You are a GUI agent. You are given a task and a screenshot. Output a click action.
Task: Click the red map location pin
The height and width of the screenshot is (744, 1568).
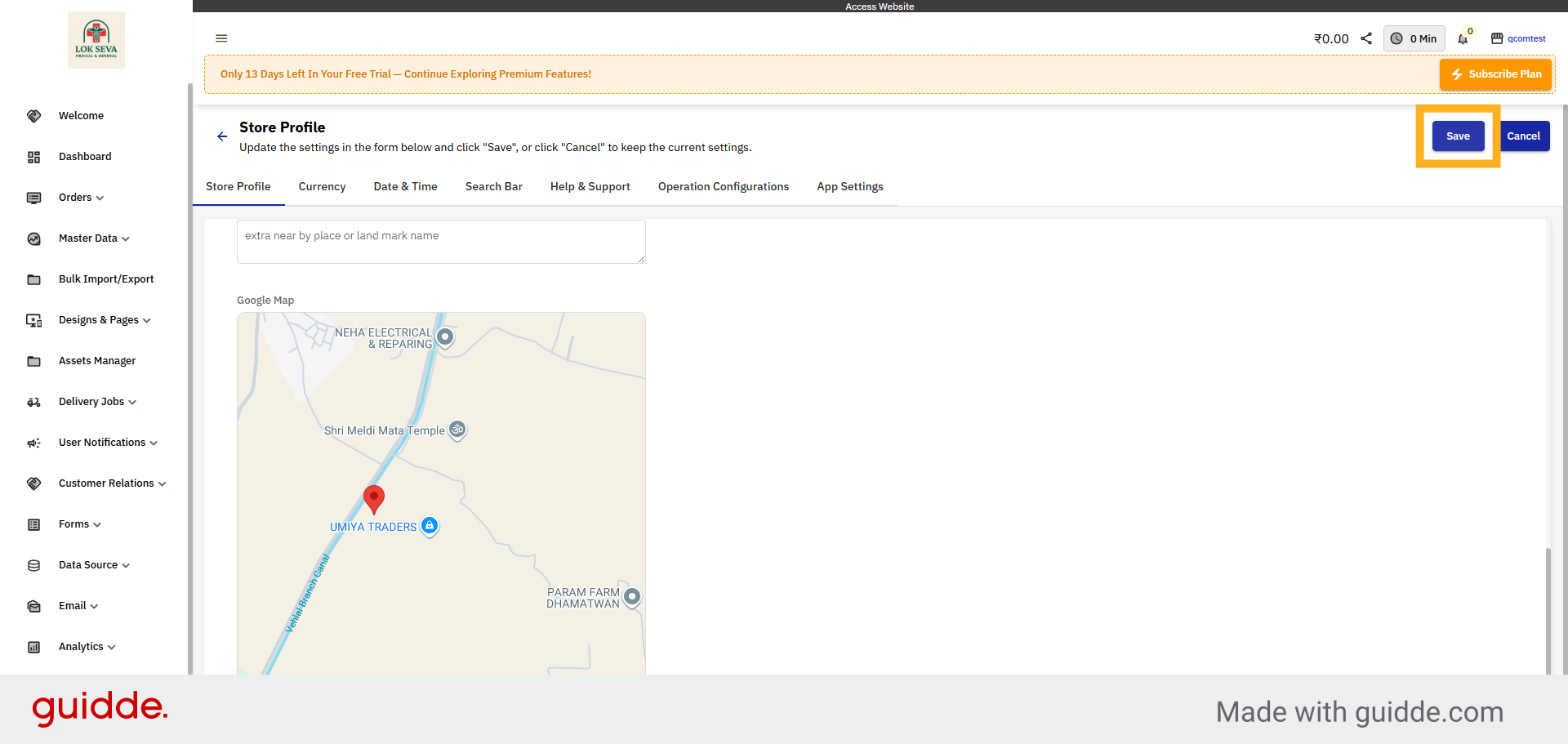point(374,499)
